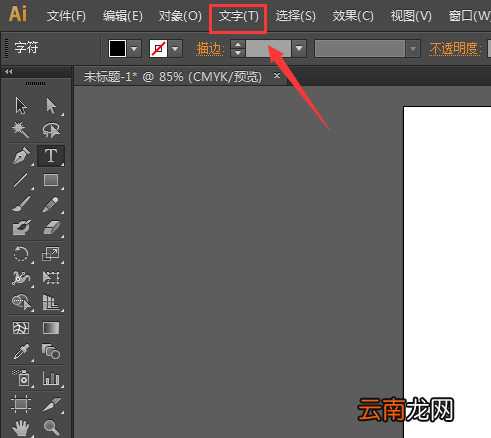Select the Eraser tool
Image resolution: width=491 pixels, height=438 pixels.
pyautogui.click(x=51, y=228)
